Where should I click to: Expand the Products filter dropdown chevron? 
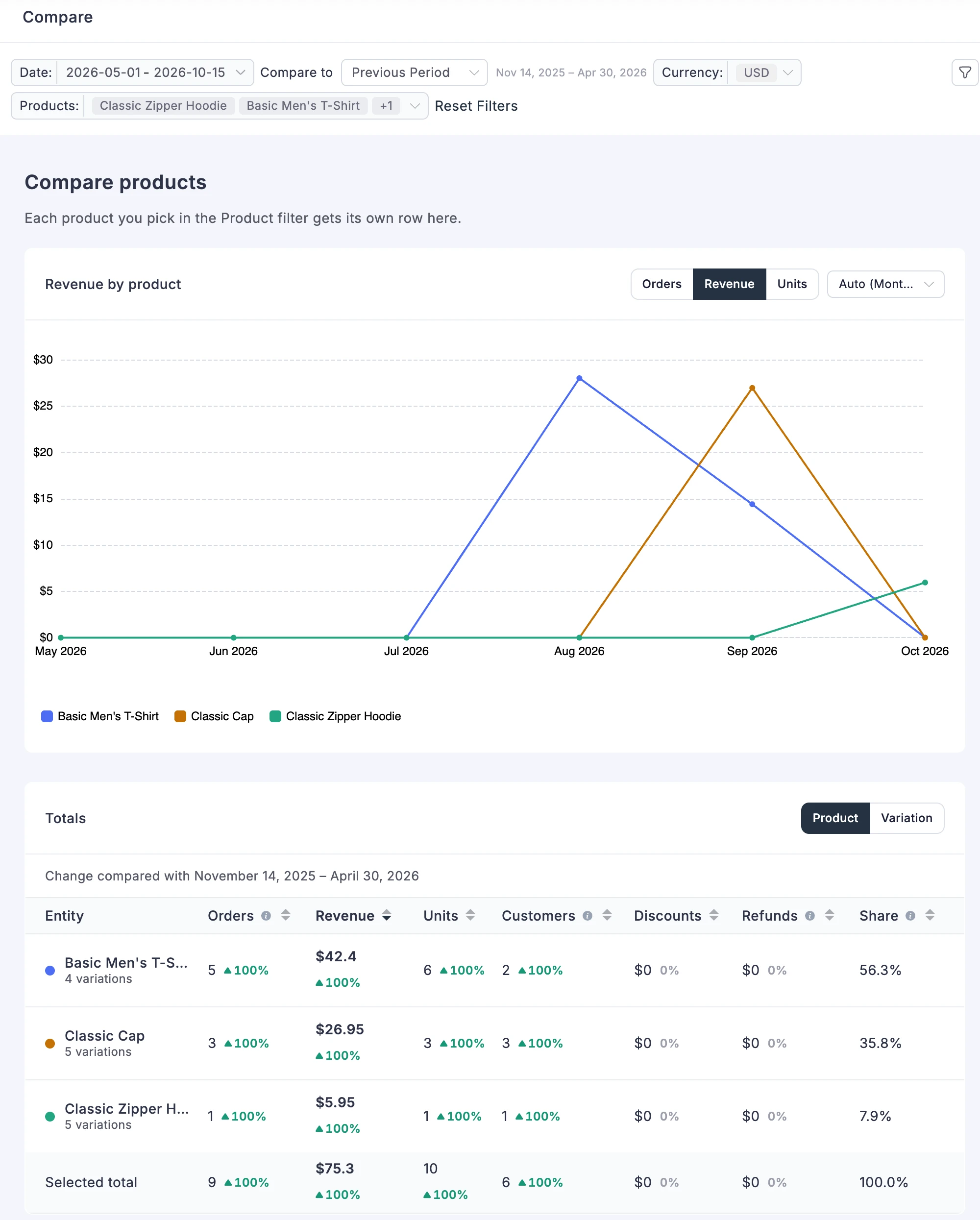[x=415, y=106]
